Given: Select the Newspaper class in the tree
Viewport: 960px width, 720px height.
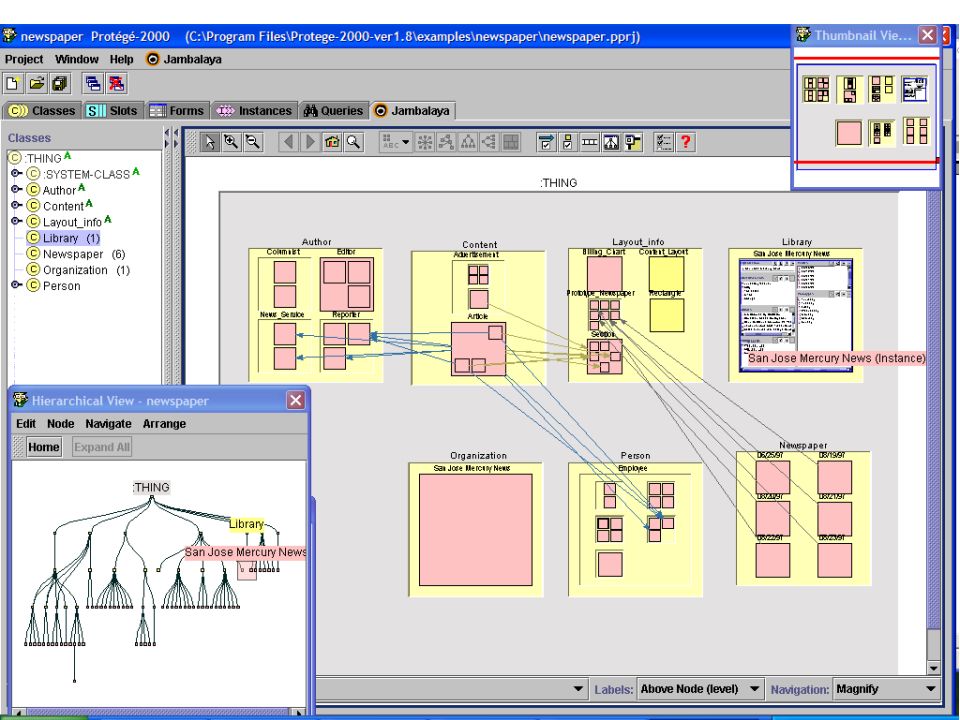Looking at the screenshot, I should [x=76, y=254].
